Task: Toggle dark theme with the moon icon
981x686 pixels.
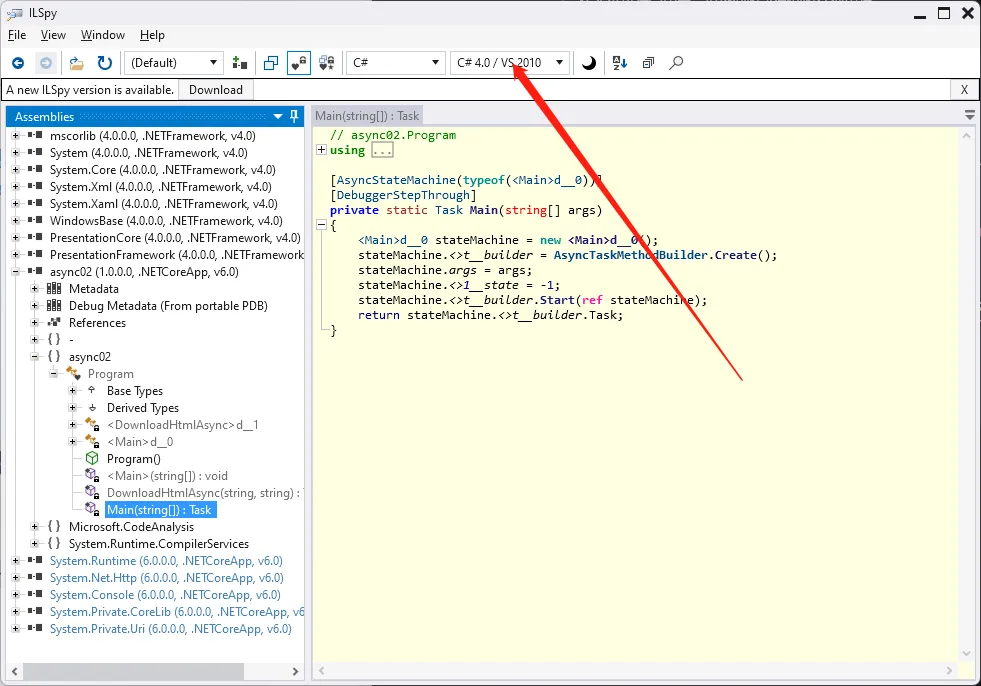Action: coord(589,63)
